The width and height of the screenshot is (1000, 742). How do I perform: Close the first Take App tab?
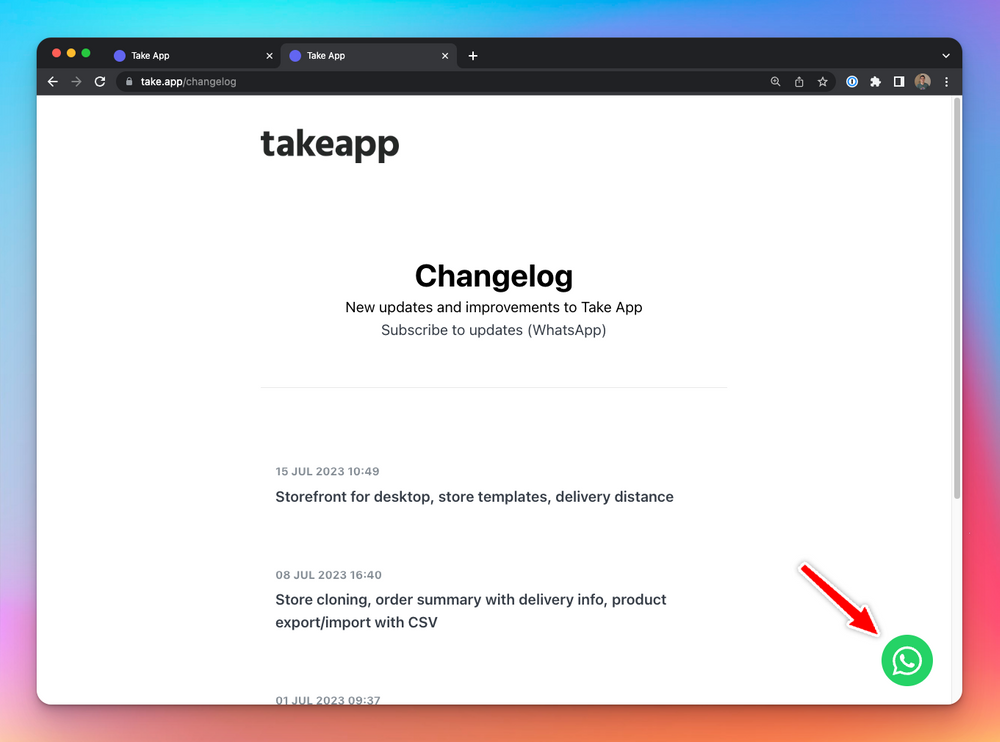[x=269, y=56]
